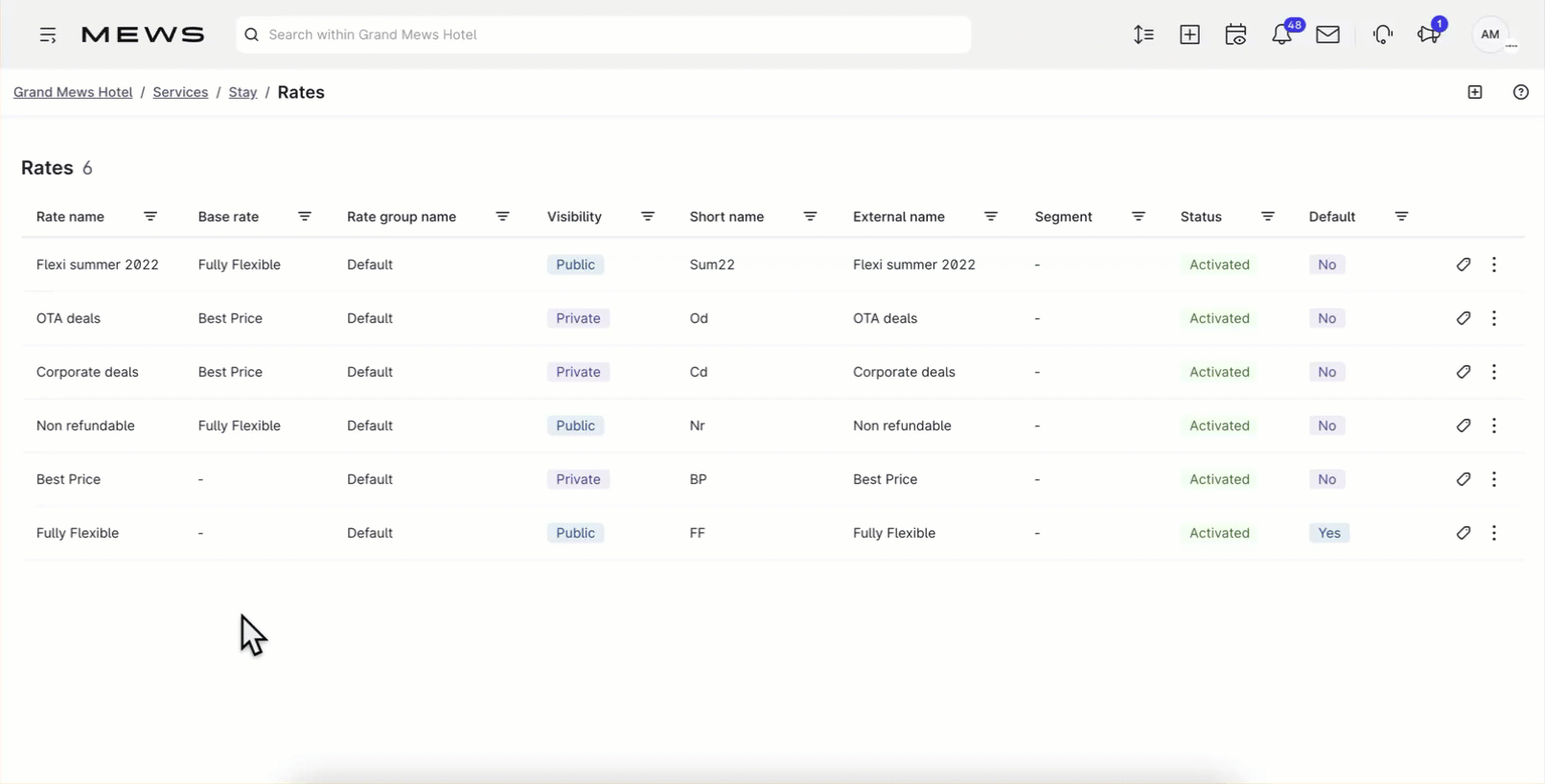Click Activated status of Corporate deals
The height and width of the screenshot is (784, 1545).
coord(1219,372)
